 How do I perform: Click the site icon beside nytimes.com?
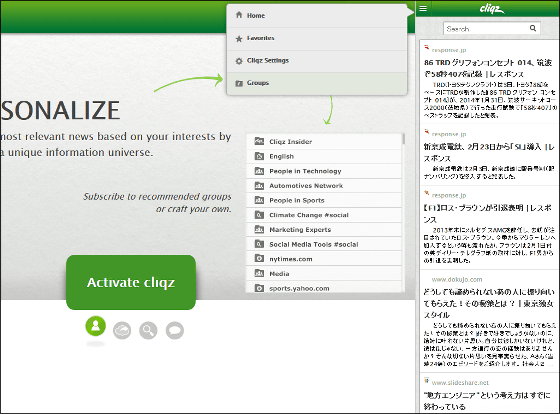[x=259, y=258]
